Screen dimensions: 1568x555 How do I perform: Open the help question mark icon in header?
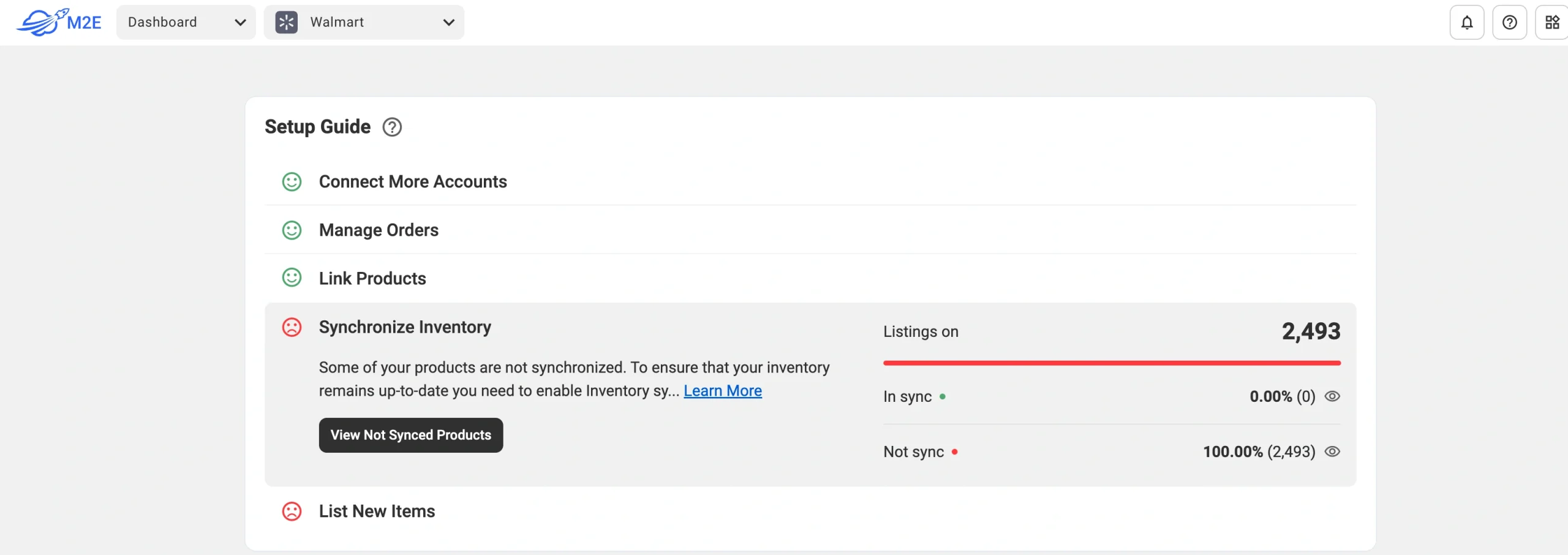tap(1509, 23)
